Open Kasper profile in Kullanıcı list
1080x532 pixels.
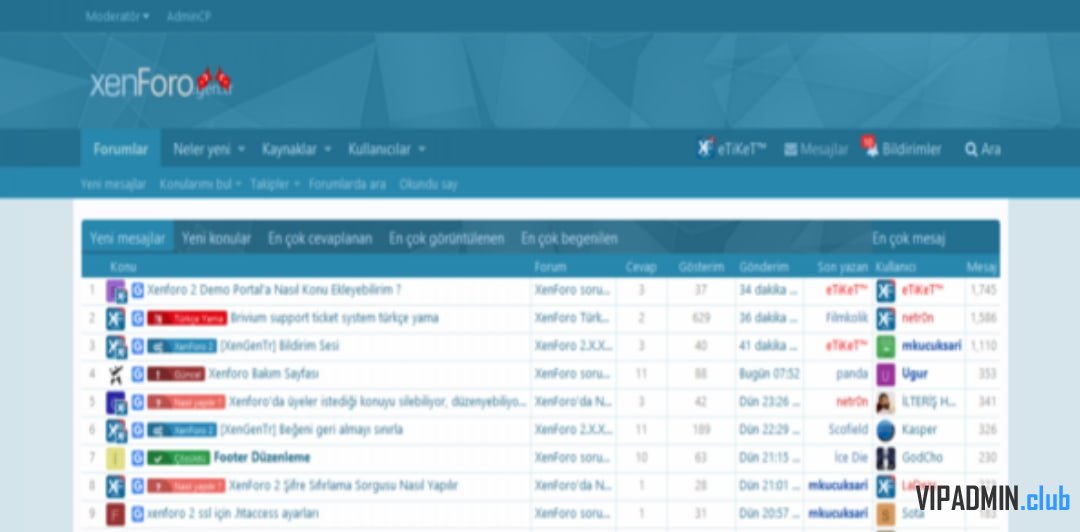tap(919, 429)
